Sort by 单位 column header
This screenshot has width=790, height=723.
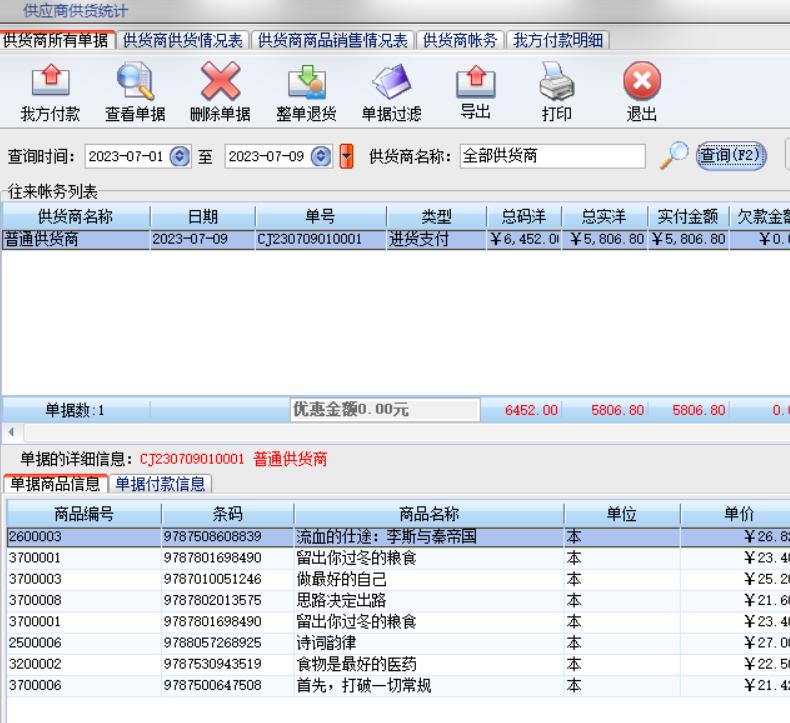pyautogui.click(x=622, y=514)
